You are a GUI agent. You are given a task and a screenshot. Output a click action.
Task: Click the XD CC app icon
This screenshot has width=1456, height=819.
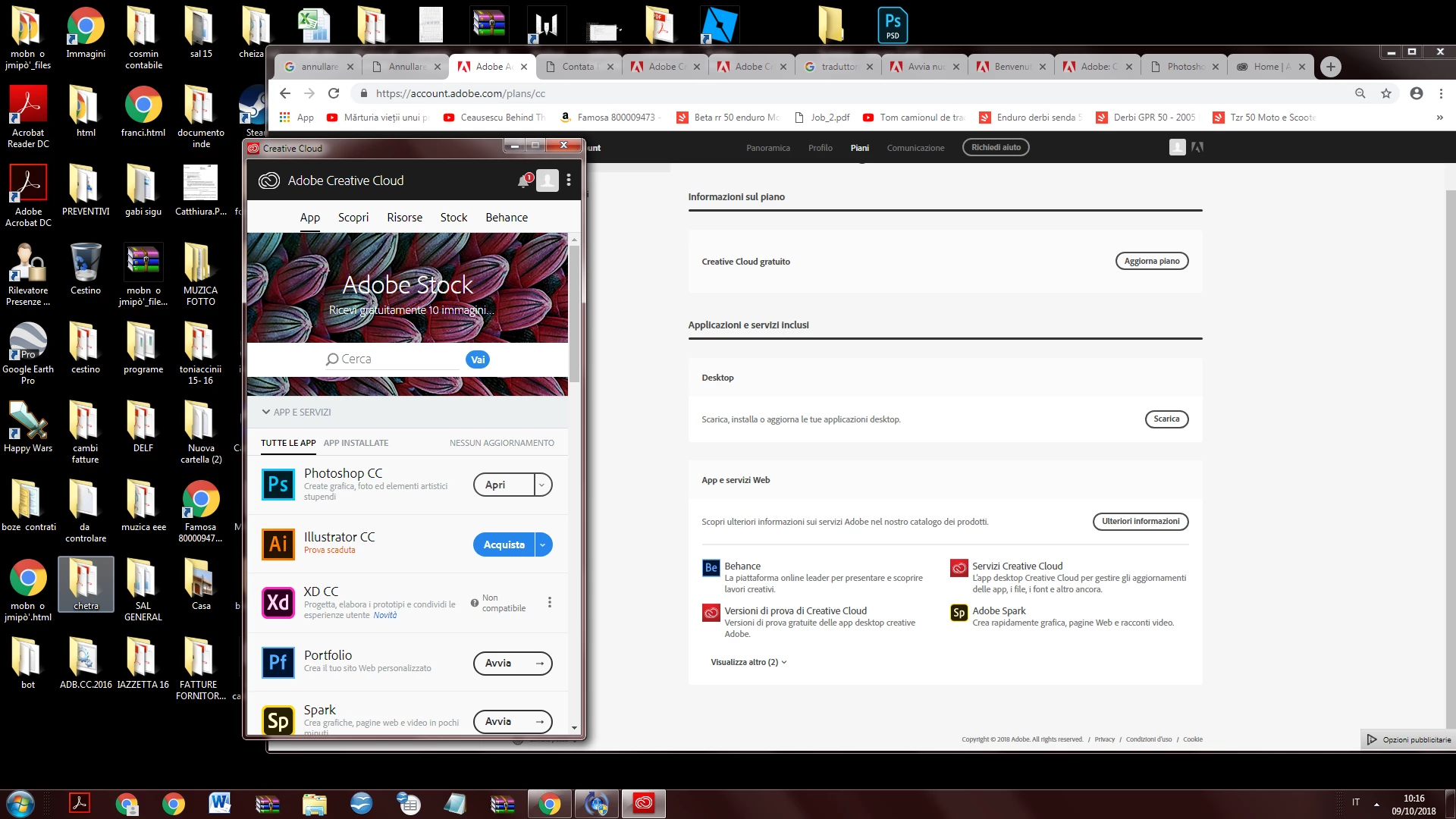point(278,603)
